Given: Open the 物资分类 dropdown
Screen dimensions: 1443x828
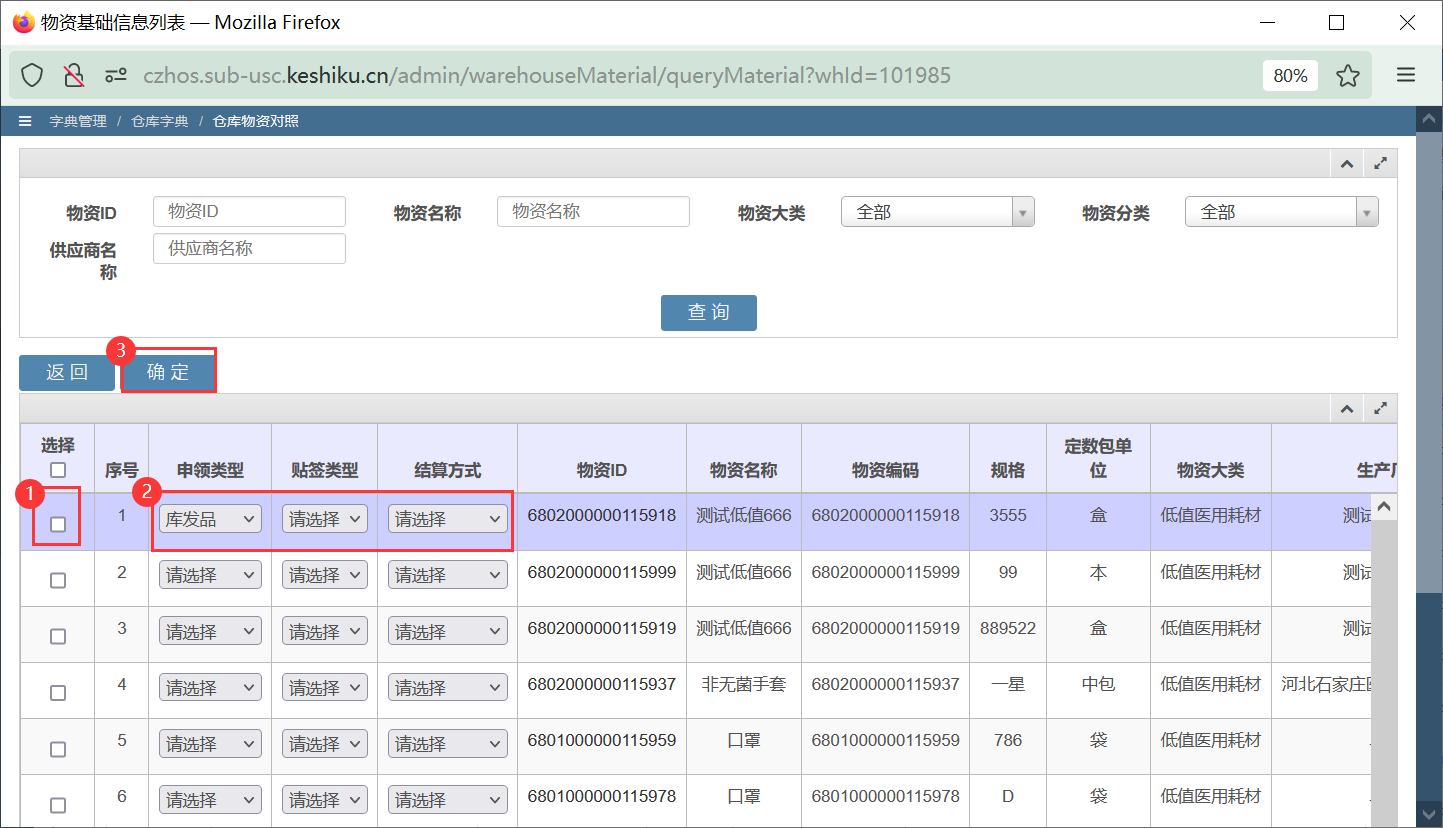Looking at the screenshot, I should coord(1282,212).
